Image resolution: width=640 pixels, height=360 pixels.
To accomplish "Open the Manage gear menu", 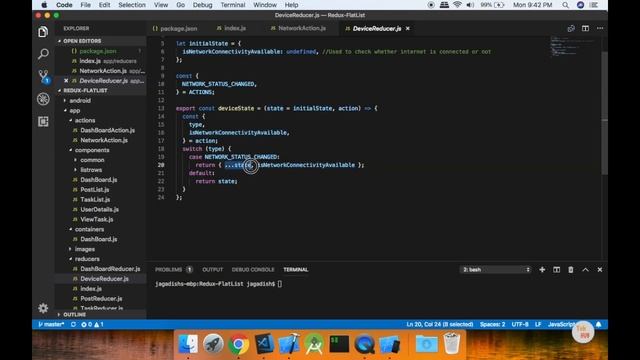I will coord(43,308).
